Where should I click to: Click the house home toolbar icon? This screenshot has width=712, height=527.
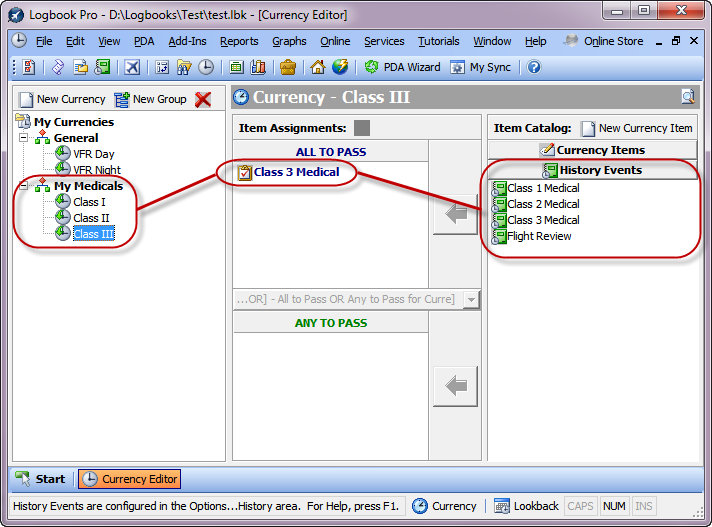point(318,67)
